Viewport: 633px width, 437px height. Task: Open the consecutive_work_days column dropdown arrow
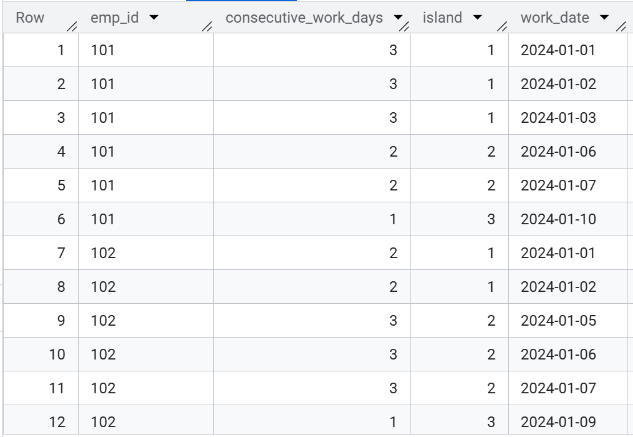coord(398,17)
